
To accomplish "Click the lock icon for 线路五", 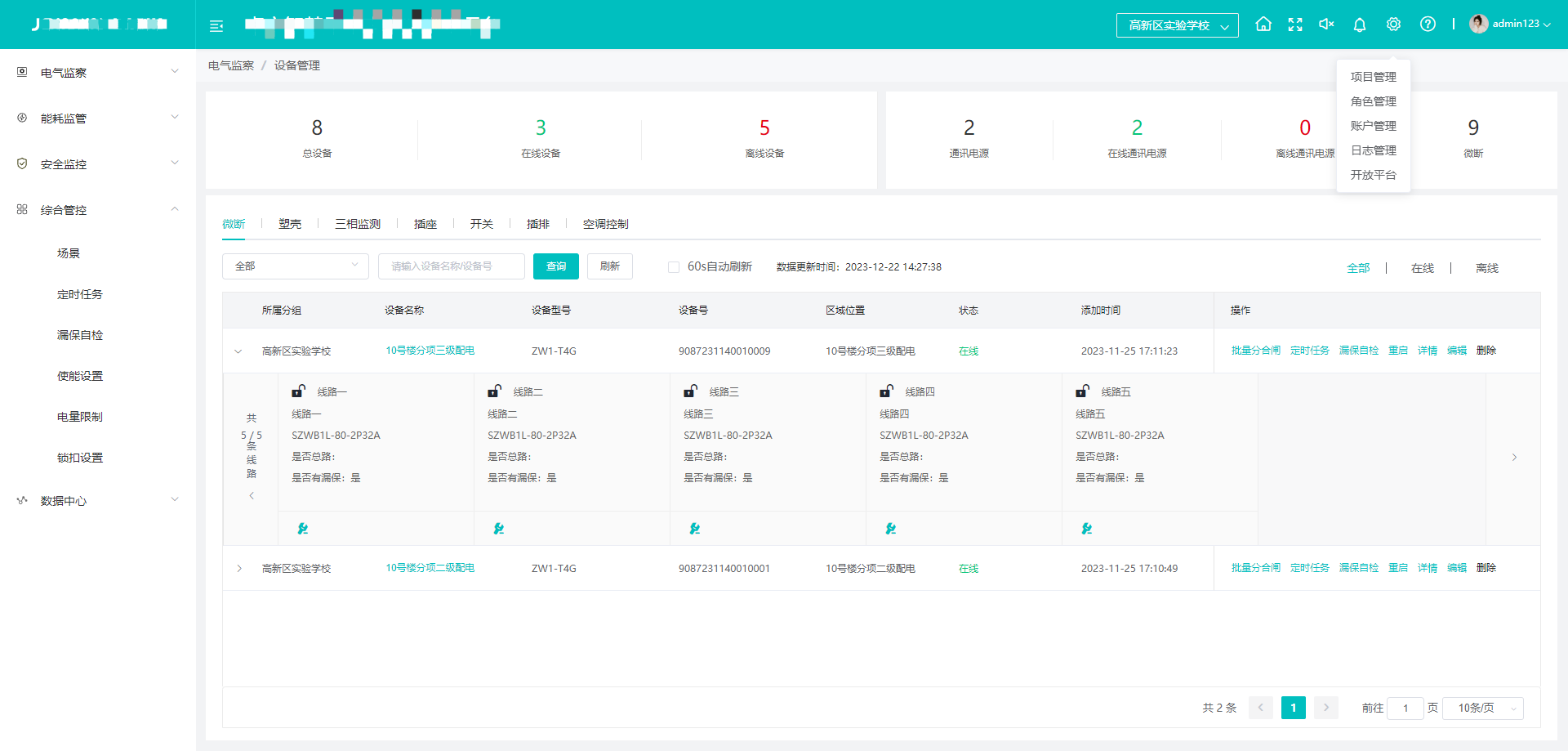I will (1082, 391).
